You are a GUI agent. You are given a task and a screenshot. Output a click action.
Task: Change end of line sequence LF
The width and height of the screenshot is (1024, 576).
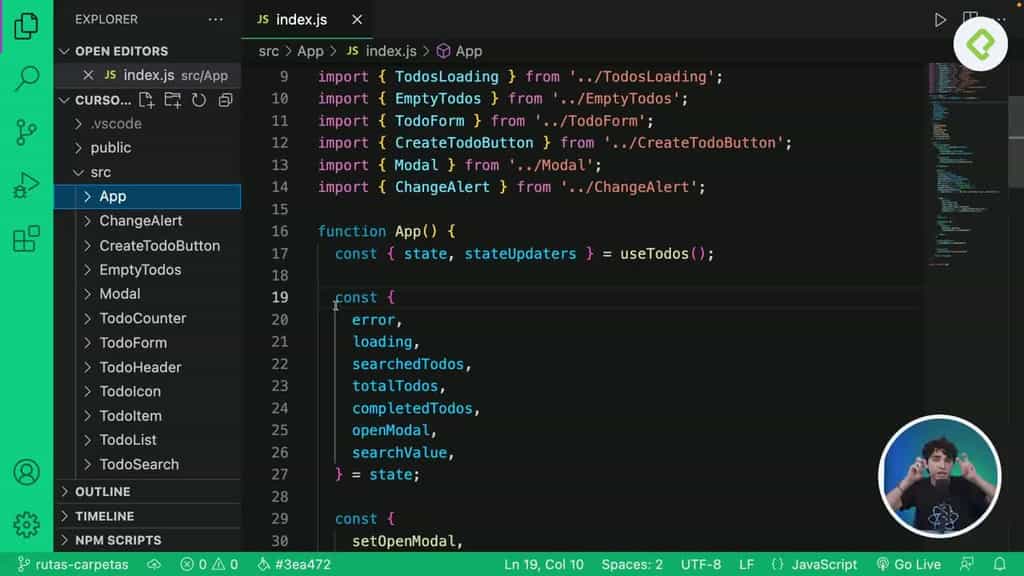[x=746, y=564]
